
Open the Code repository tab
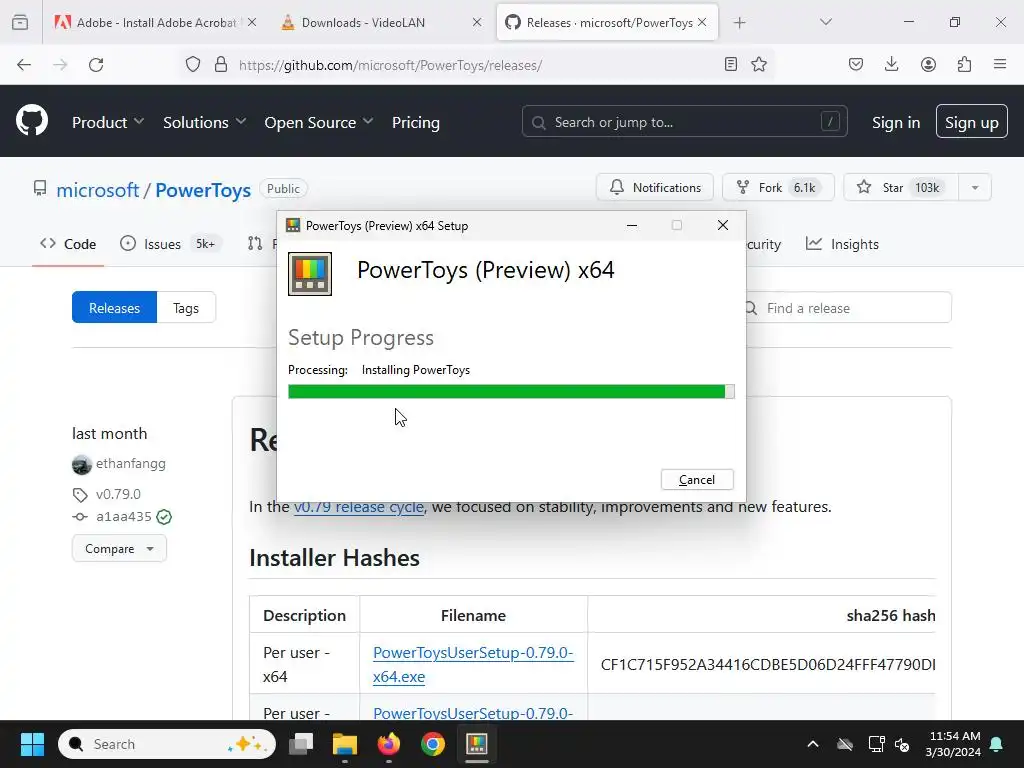68,244
